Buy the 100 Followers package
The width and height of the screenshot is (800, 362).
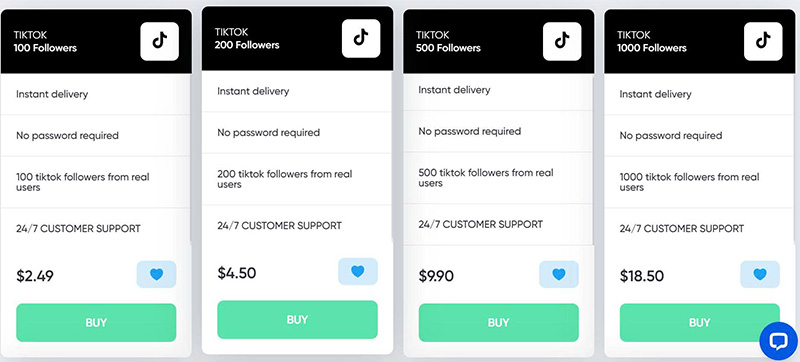pyautogui.click(x=96, y=323)
